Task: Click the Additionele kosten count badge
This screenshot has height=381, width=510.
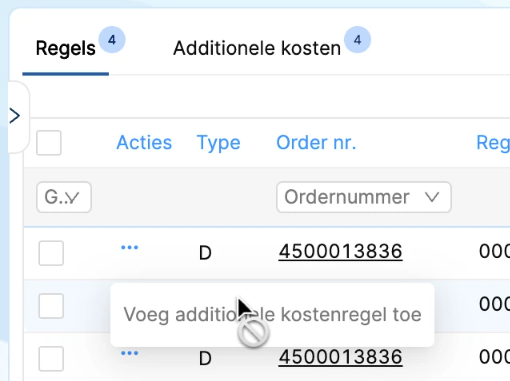Action: [357, 40]
